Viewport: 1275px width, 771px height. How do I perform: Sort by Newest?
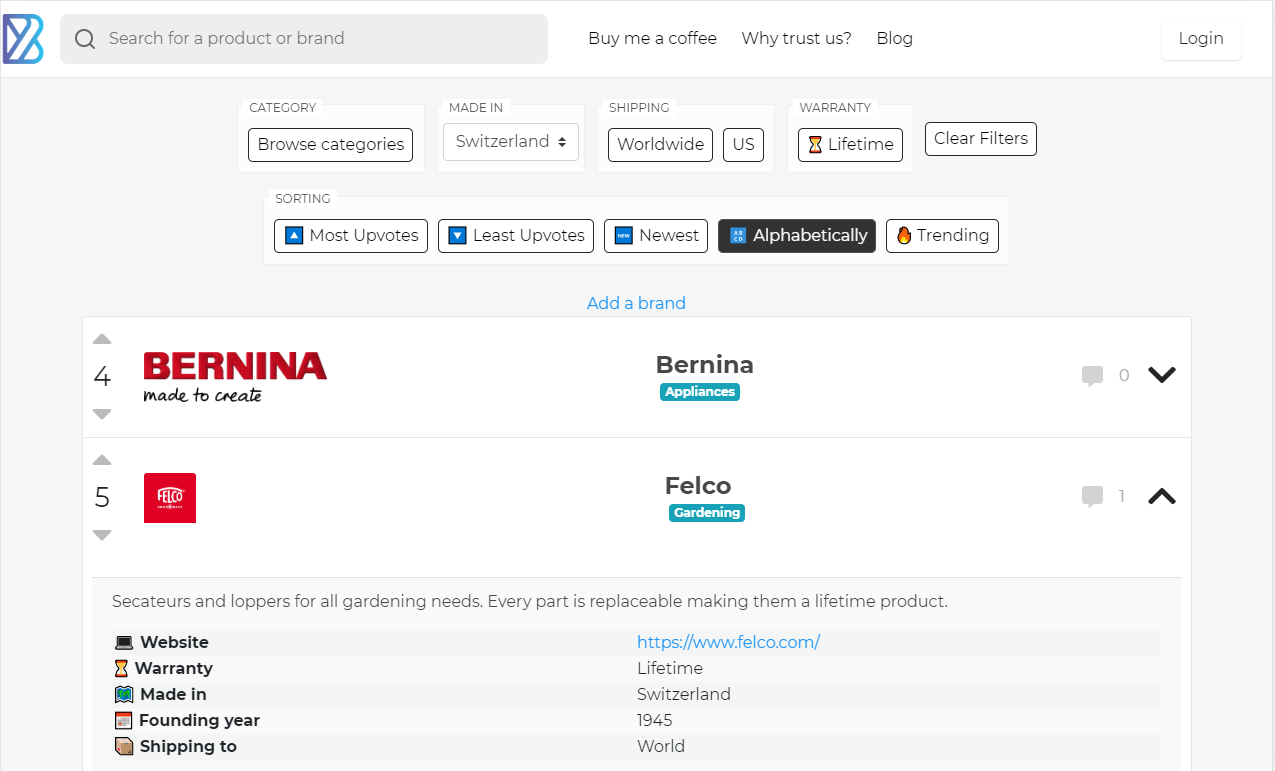pos(656,236)
